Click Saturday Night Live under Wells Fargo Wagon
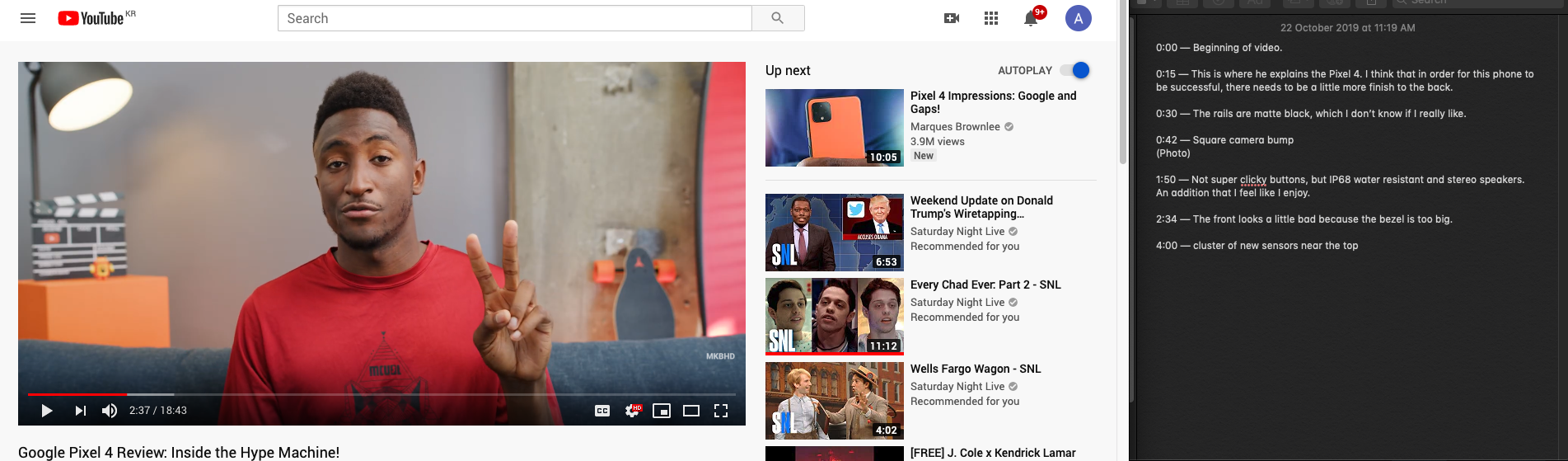Screen dimensions: 1568x461 [957, 387]
